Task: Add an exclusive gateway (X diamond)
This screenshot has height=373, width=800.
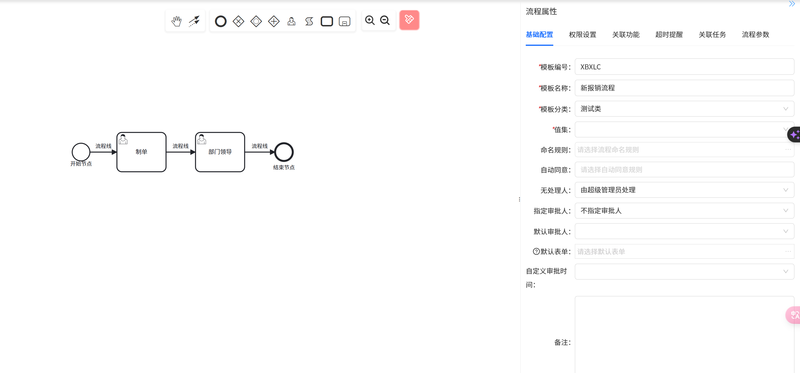Action: tap(238, 21)
